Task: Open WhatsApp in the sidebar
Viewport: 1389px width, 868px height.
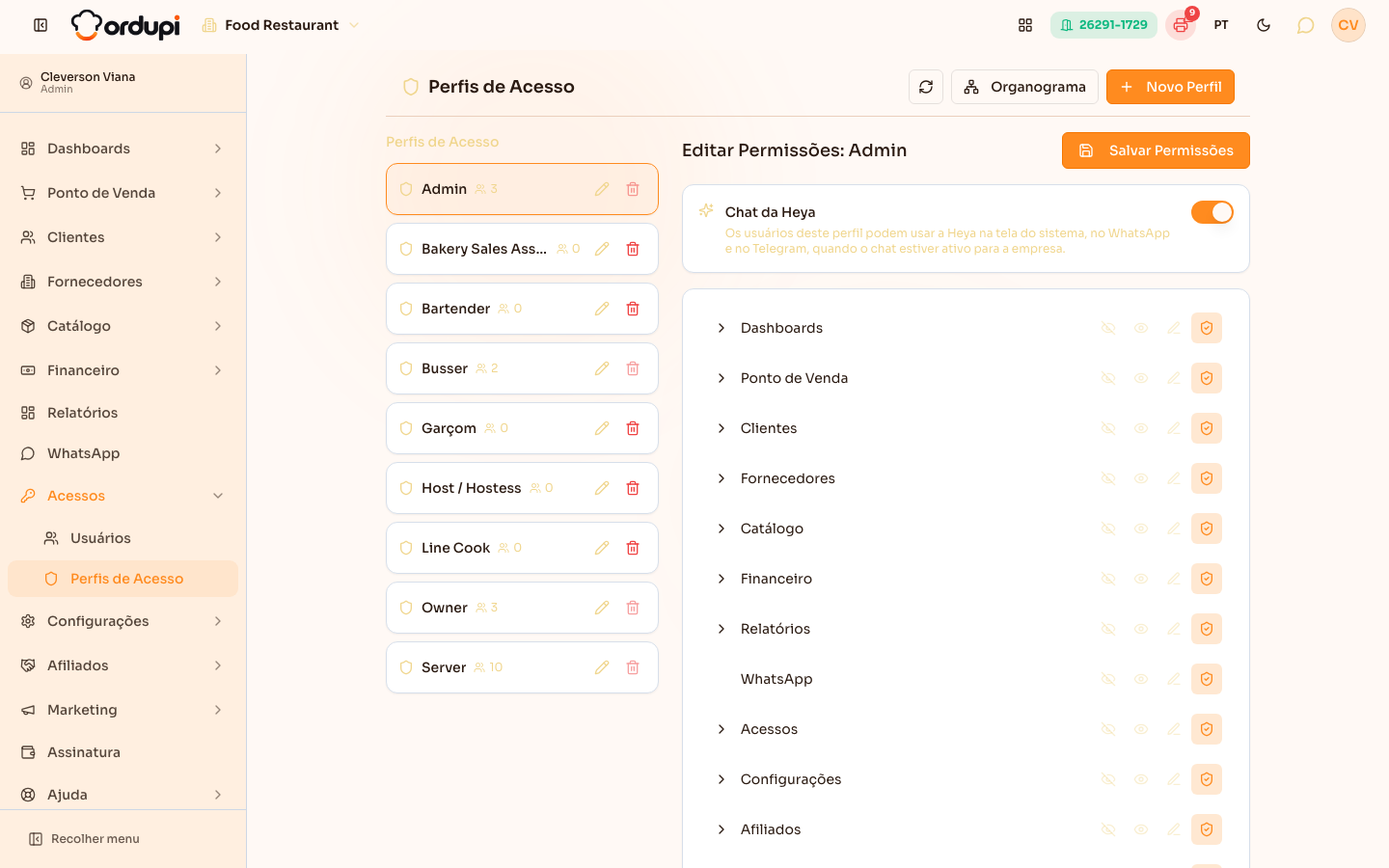Action: click(x=123, y=453)
